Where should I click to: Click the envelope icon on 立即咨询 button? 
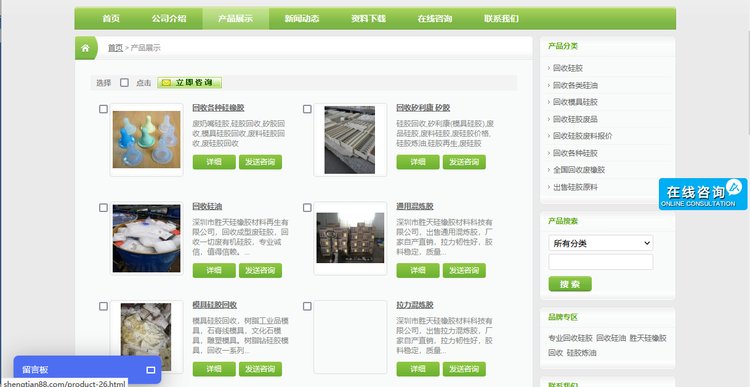(166, 83)
